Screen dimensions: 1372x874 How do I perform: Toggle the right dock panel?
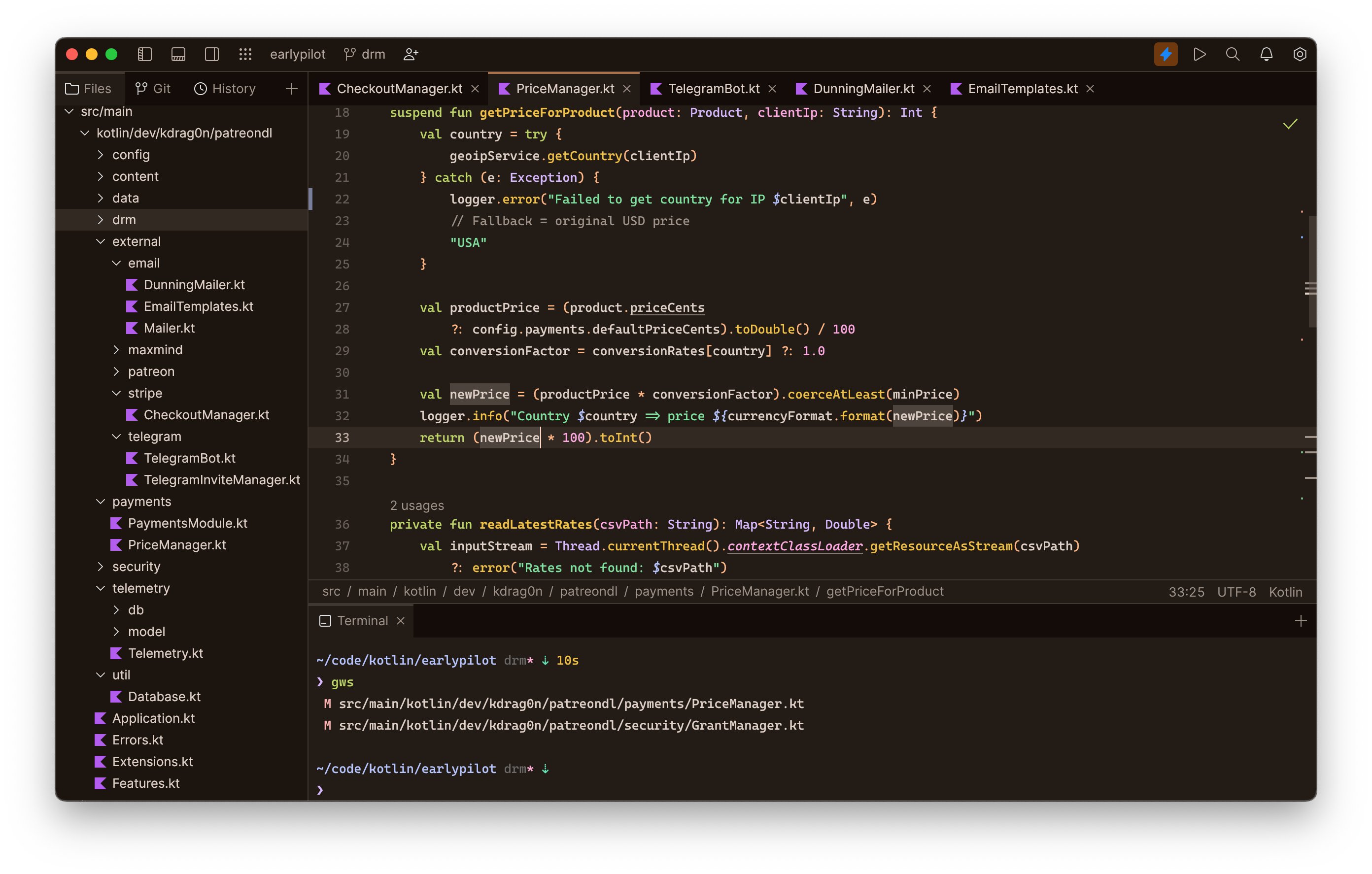[212, 54]
